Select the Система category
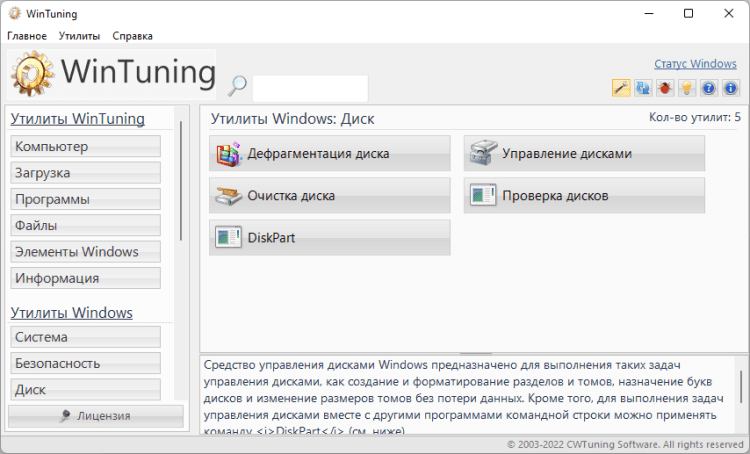 86,337
